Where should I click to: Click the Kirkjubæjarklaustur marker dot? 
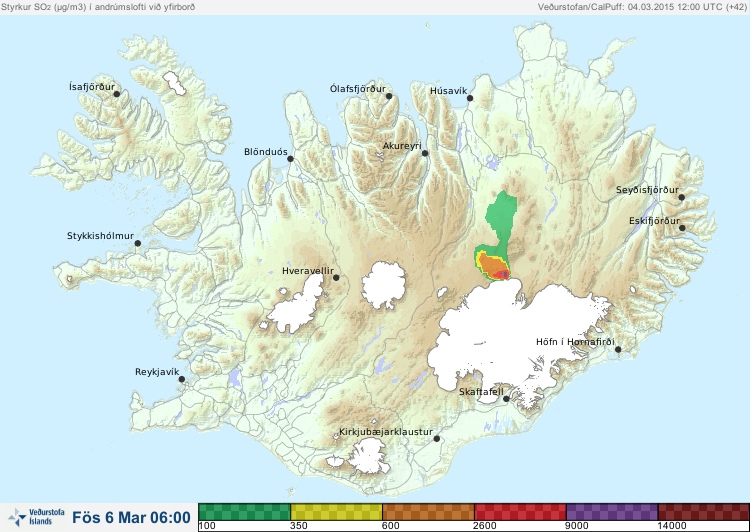point(436,439)
